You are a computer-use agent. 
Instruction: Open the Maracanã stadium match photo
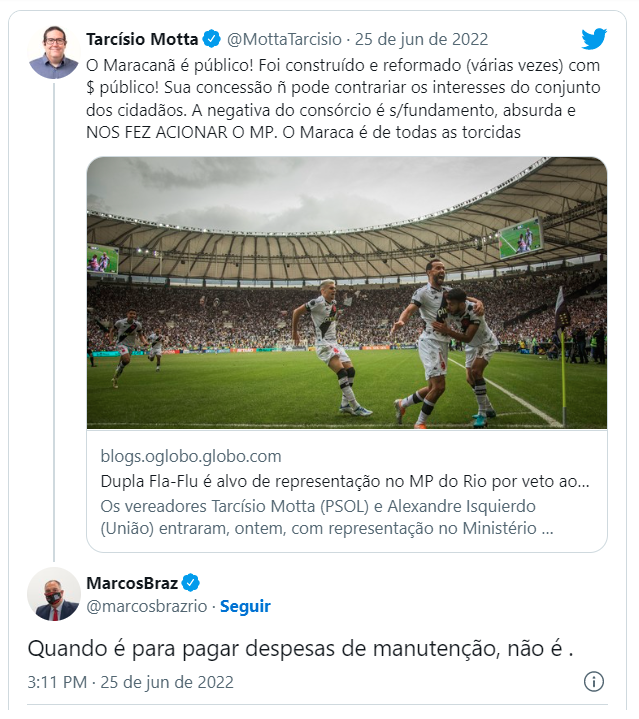346,293
